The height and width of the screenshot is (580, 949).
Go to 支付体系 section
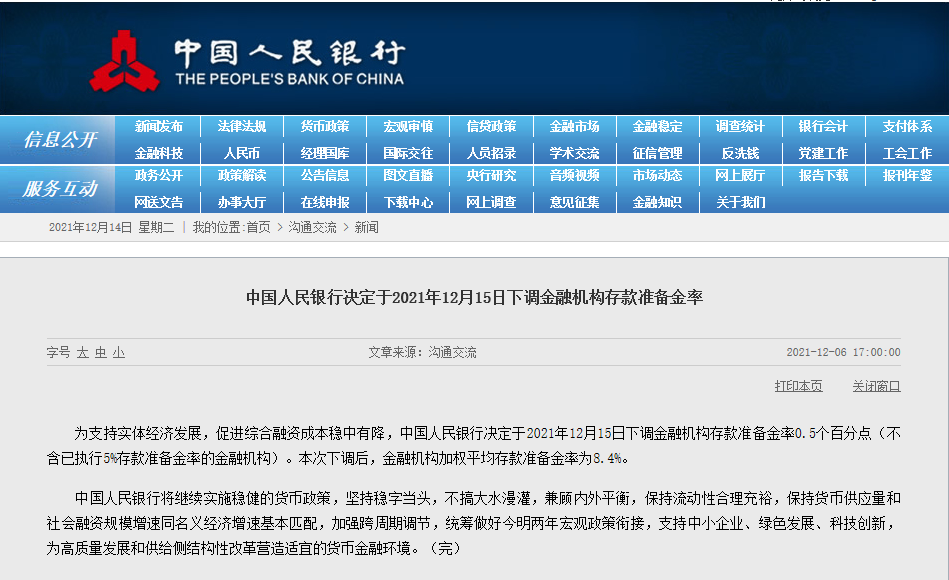(907, 127)
